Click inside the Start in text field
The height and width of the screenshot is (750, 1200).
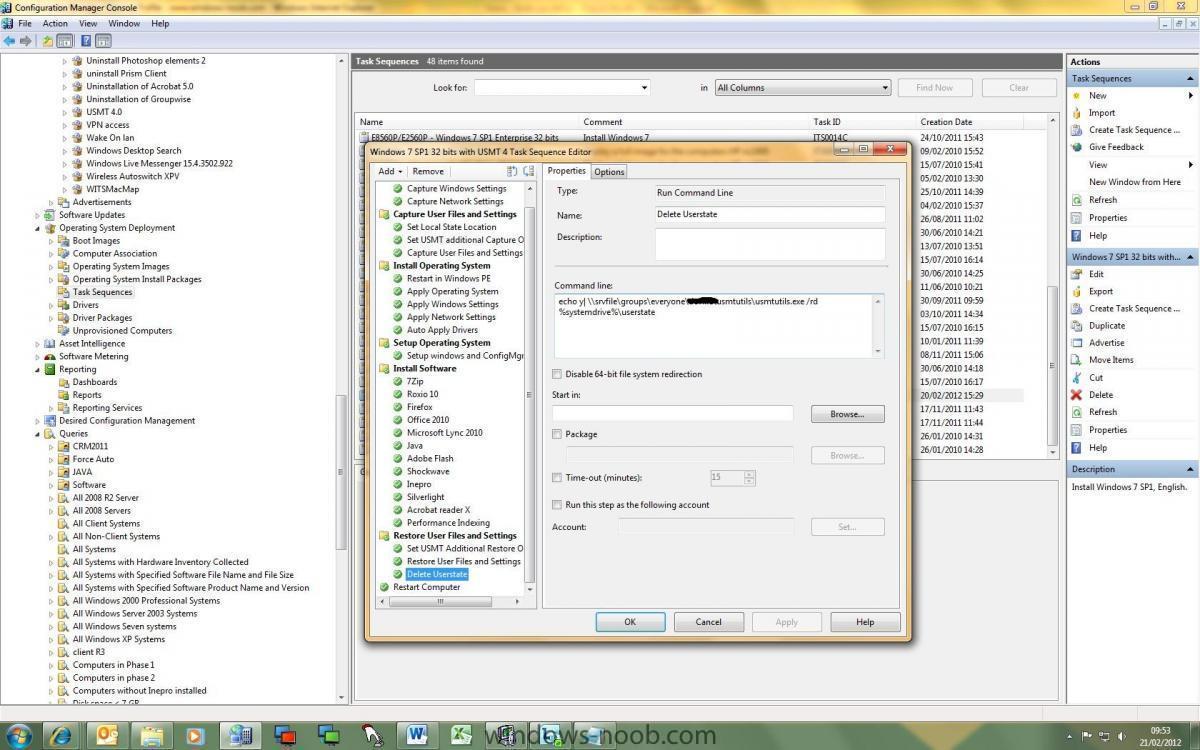tap(672, 413)
